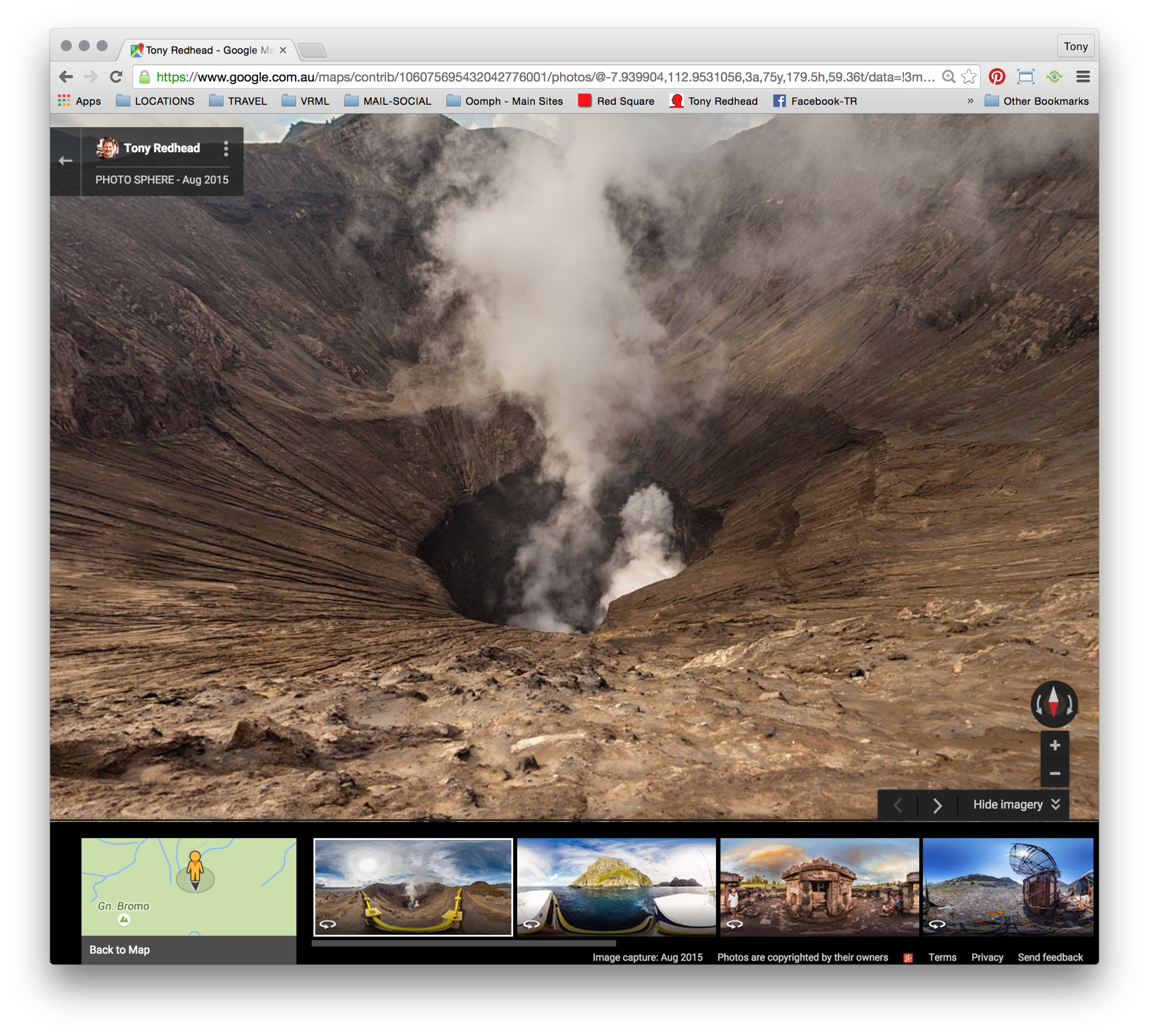This screenshot has width=1149, height=1036.
Task: Click the Pinterest extension icon
Action: pyautogui.click(x=996, y=77)
